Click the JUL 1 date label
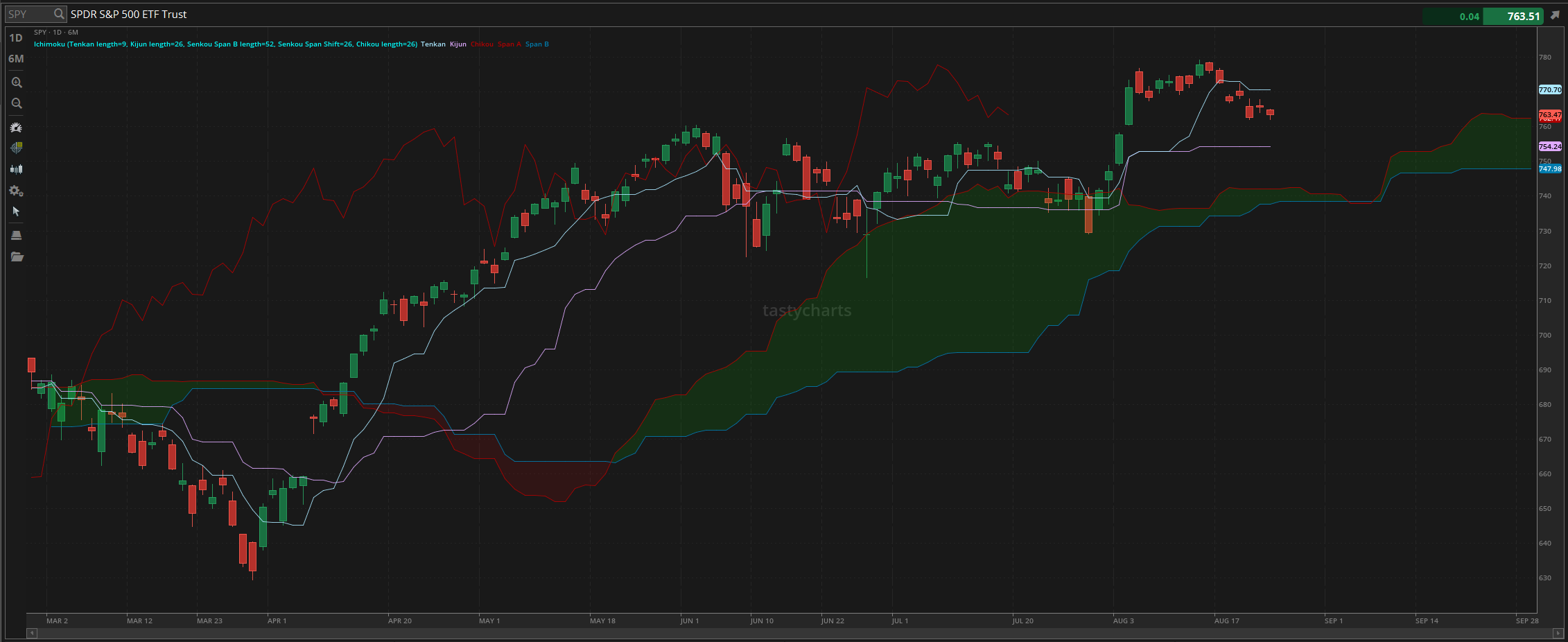The image size is (1568, 642). tap(900, 621)
